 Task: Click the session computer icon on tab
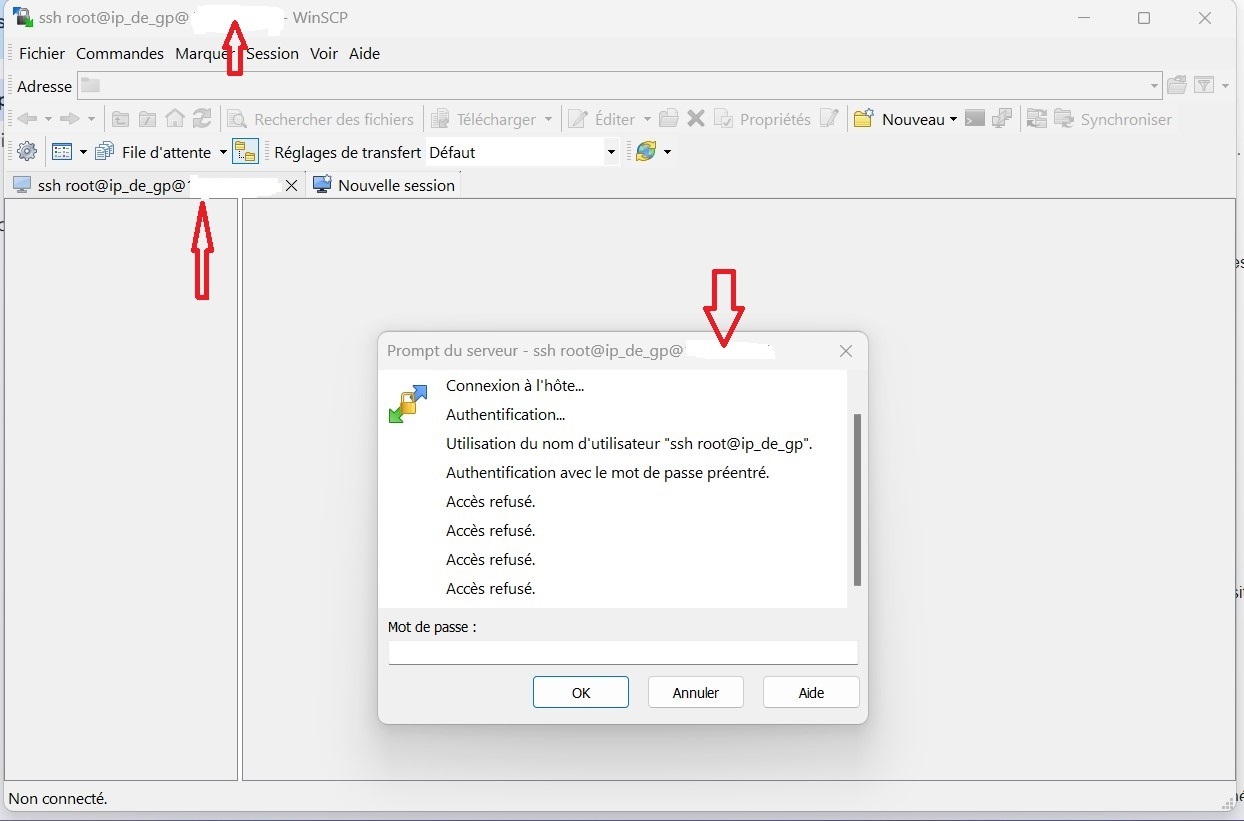coord(22,185)
